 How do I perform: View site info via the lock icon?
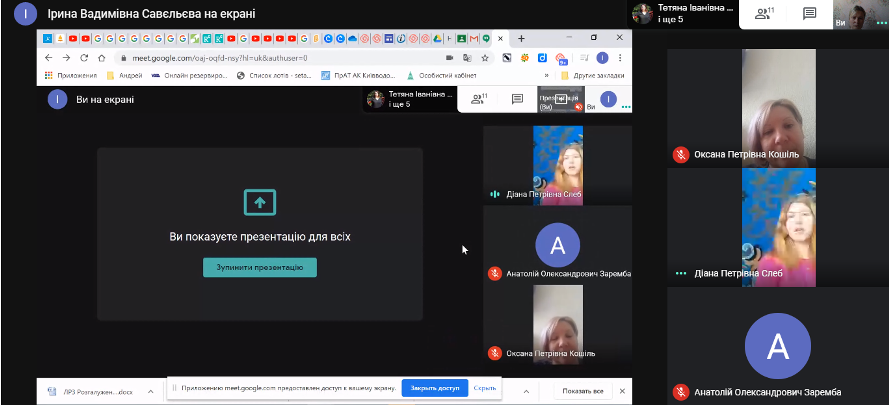pos(123,58)
